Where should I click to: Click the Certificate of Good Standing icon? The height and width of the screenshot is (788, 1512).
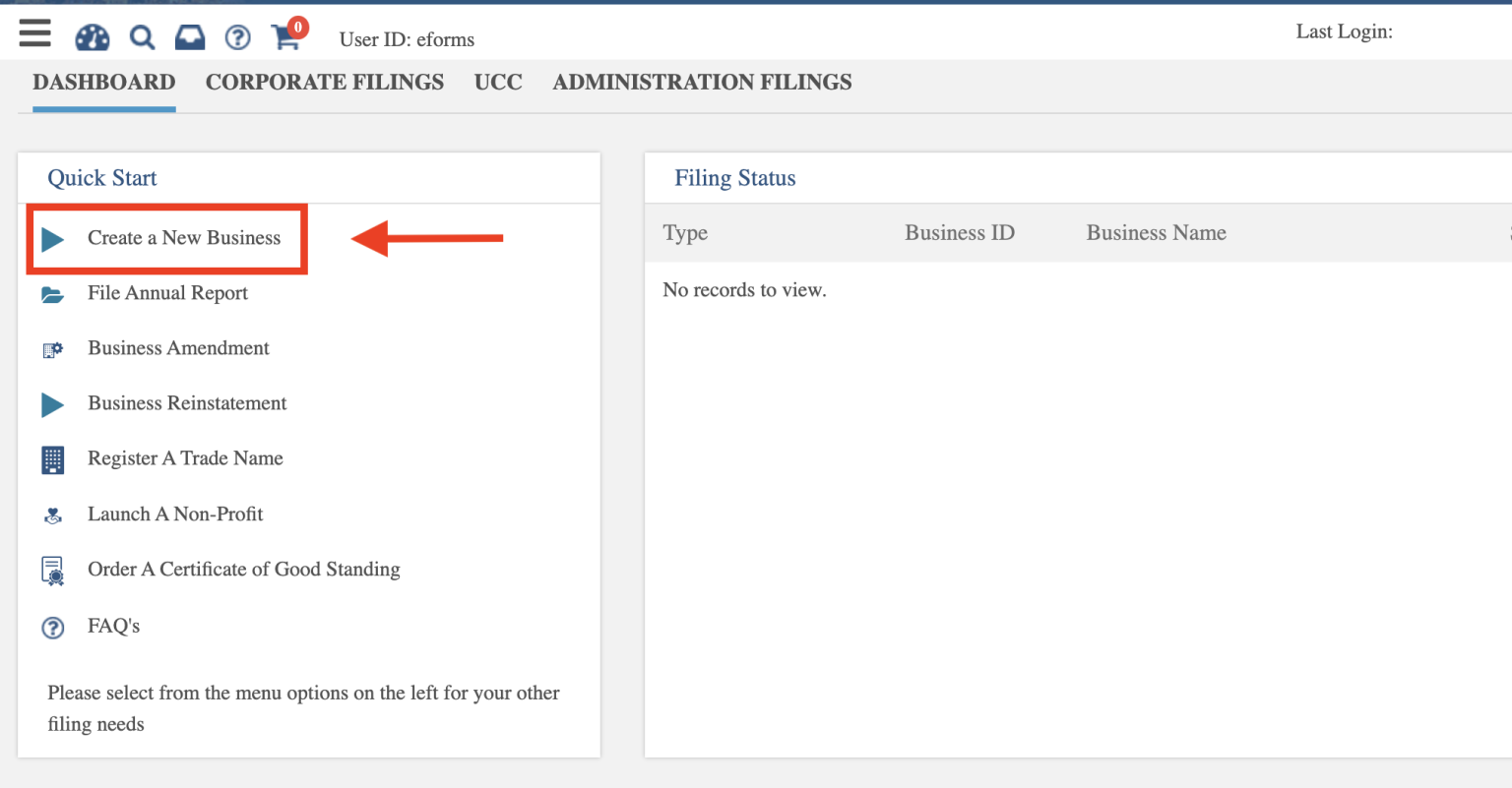pos(53,571)
